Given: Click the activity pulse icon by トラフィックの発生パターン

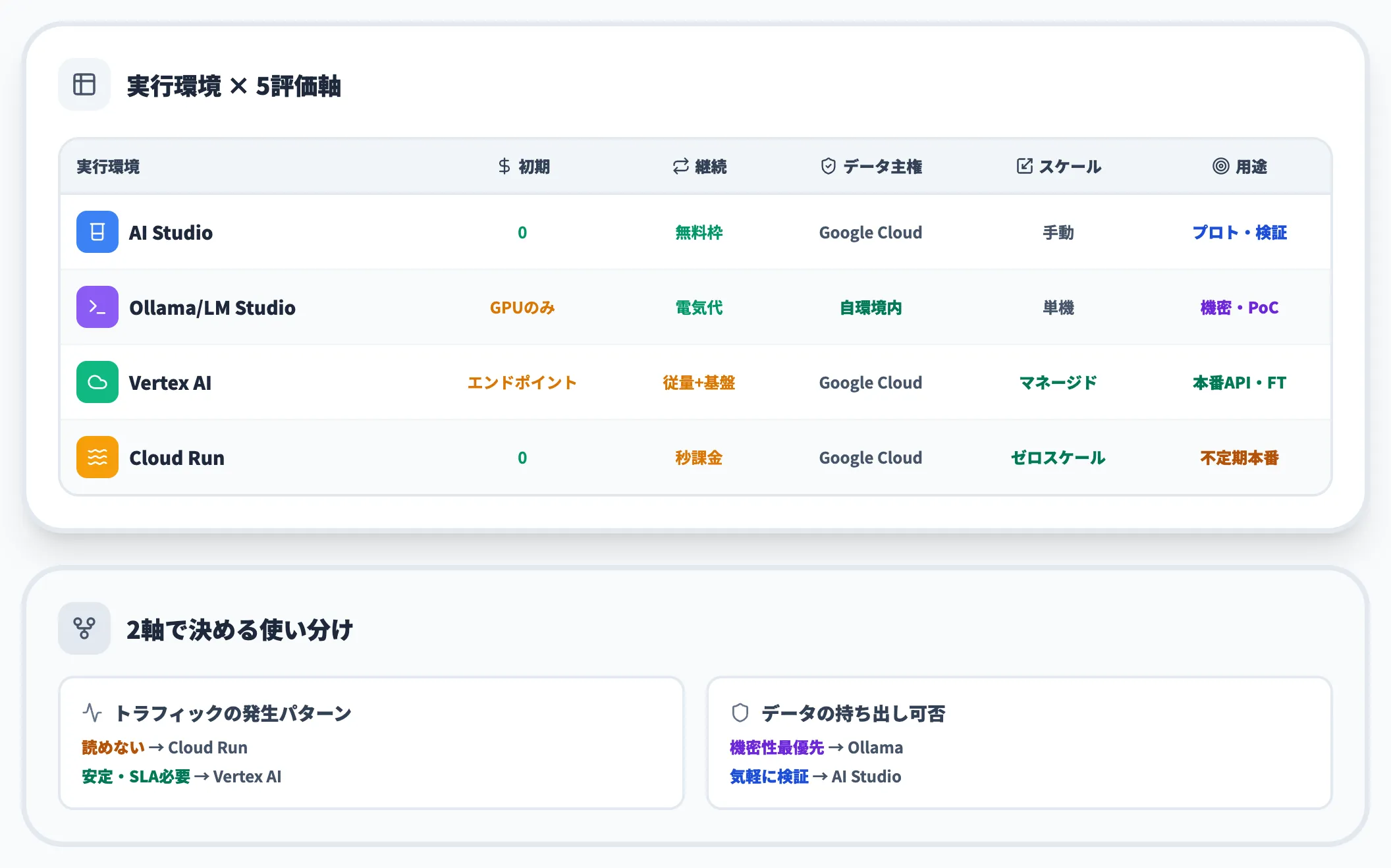Looking at the screenshot, I should 92,713.
